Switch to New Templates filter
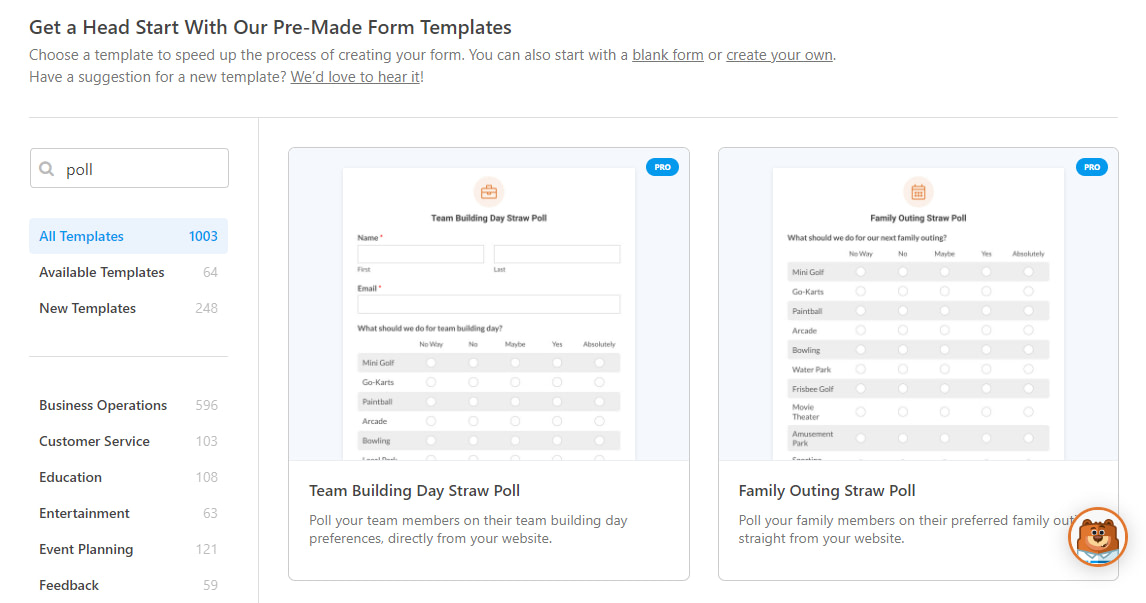 (87, 308)
